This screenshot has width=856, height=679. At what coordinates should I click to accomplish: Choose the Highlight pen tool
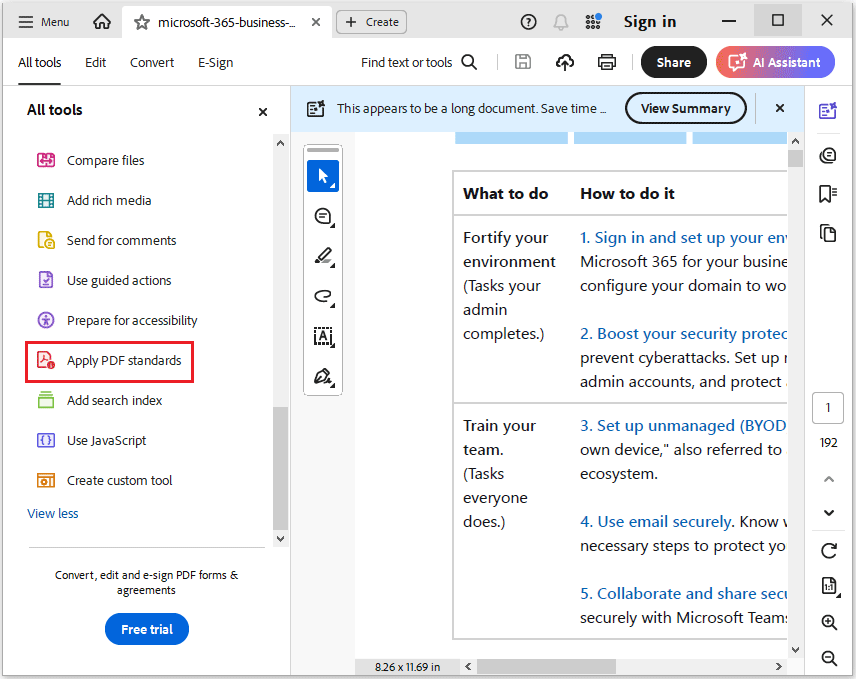pos(323,256)
